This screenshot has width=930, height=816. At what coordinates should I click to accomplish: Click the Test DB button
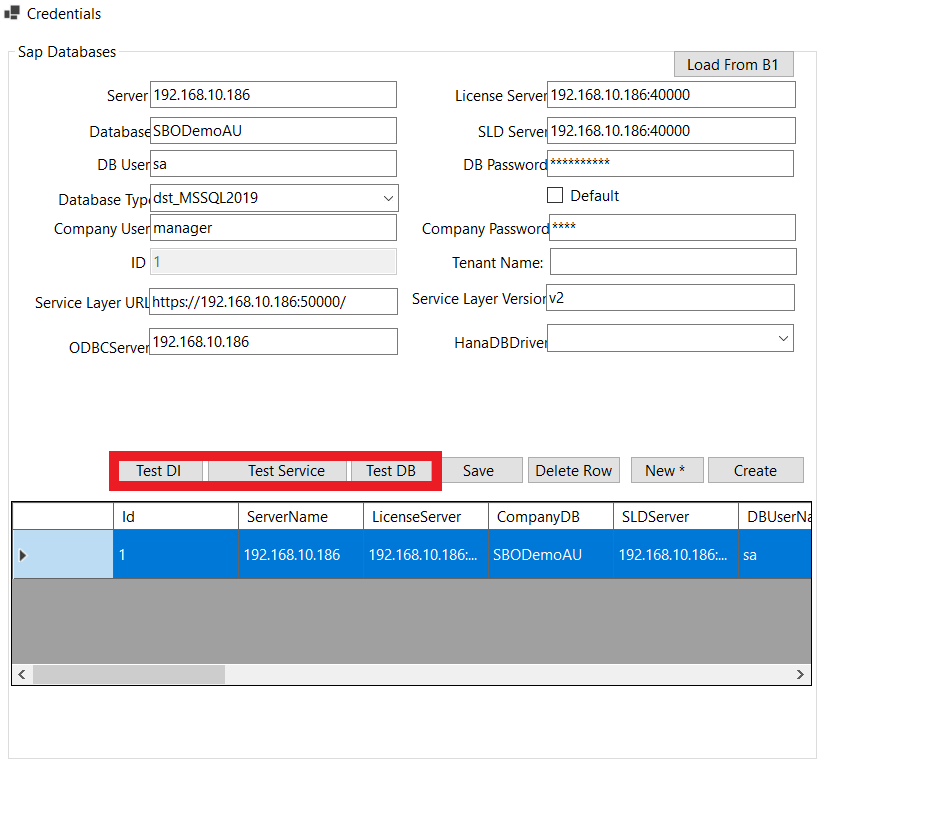click(x=391, y=471)
